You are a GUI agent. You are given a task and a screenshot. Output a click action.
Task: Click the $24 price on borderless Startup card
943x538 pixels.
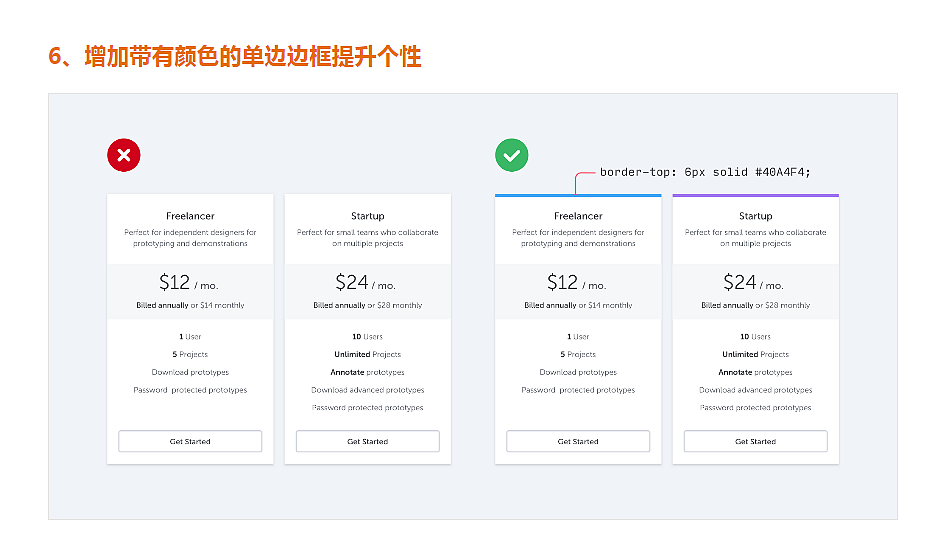pyautogui.click(x=352, y=283)
